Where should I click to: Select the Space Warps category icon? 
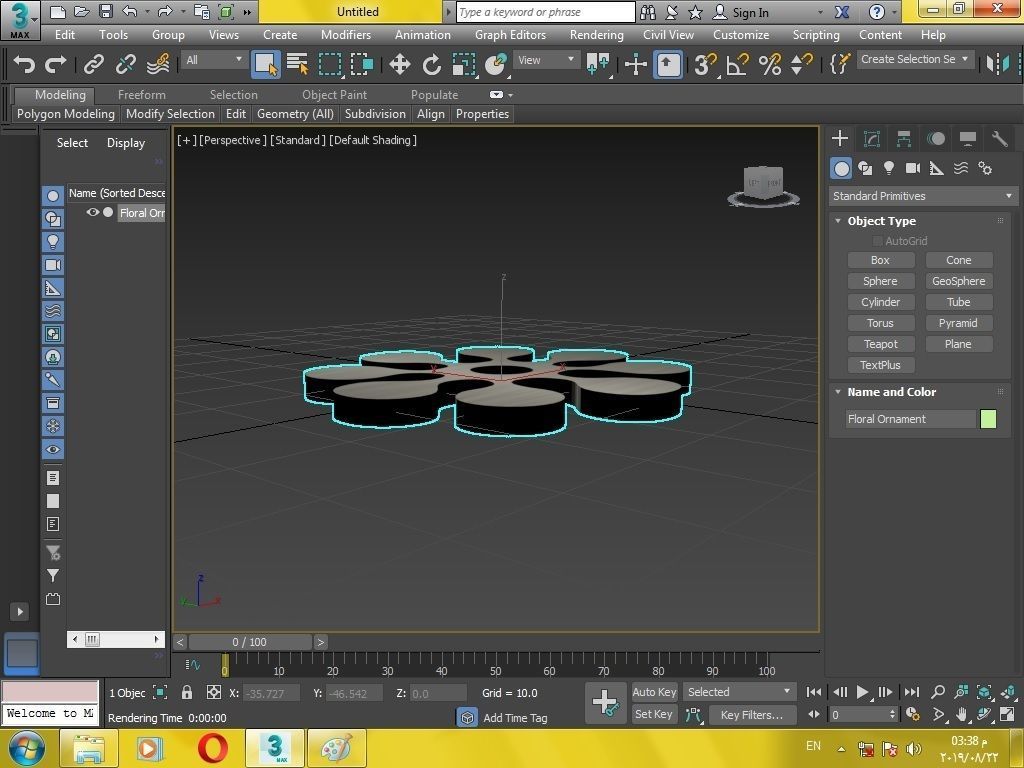tap(961, 168)
